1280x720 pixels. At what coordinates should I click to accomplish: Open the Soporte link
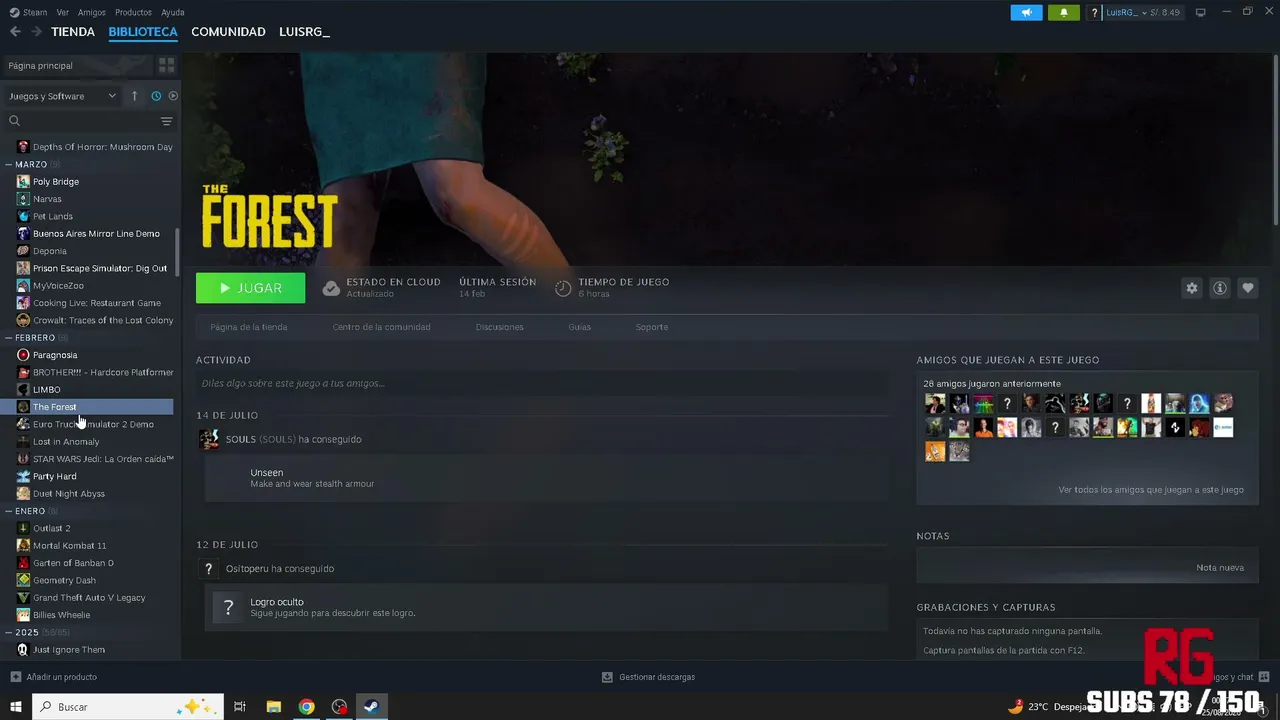pyautogui.click(x=652, y=327)
